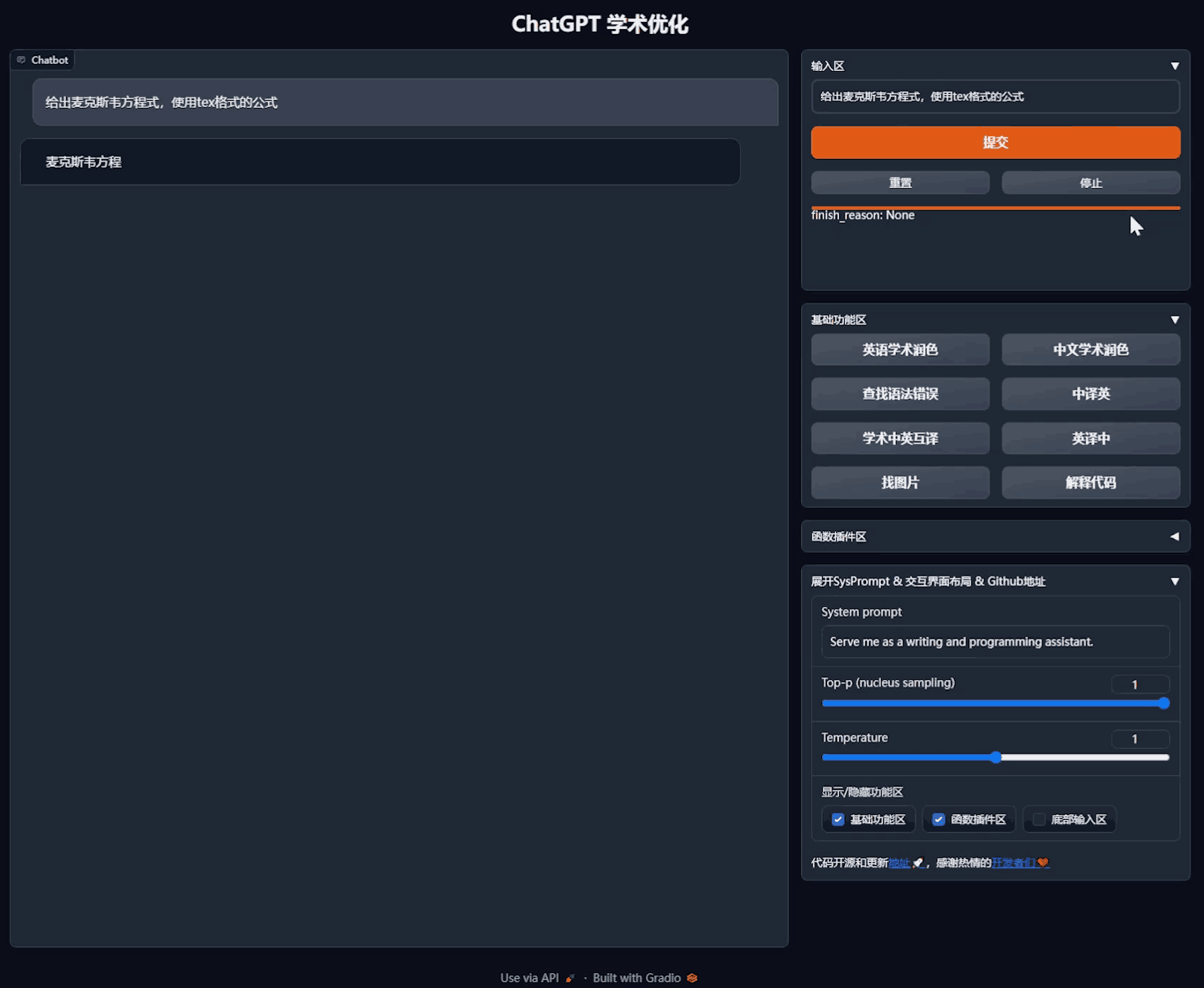1204x988 pixels.
Task: Click the ChatGPT 学术优化 page title
Action: [600, 24]
